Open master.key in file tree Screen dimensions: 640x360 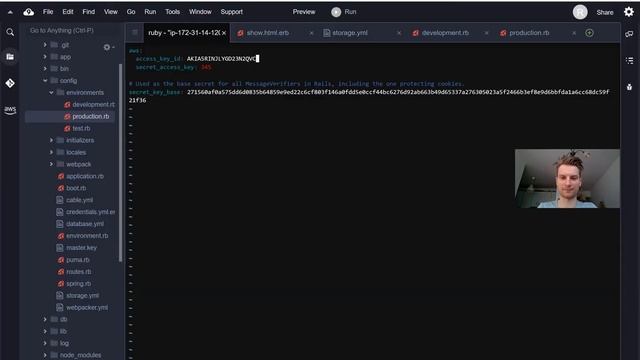tap(81, 248)
